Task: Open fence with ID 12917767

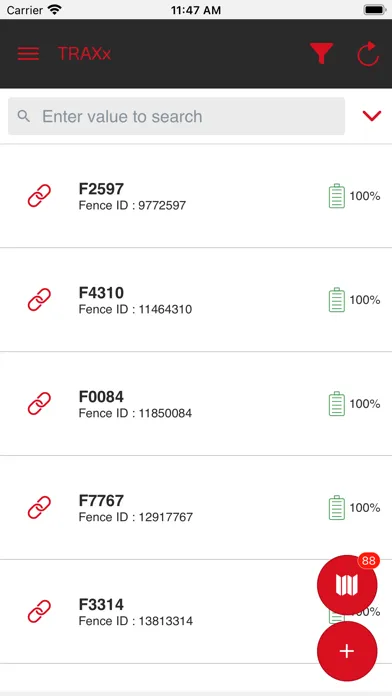Action: coord(196,507)
